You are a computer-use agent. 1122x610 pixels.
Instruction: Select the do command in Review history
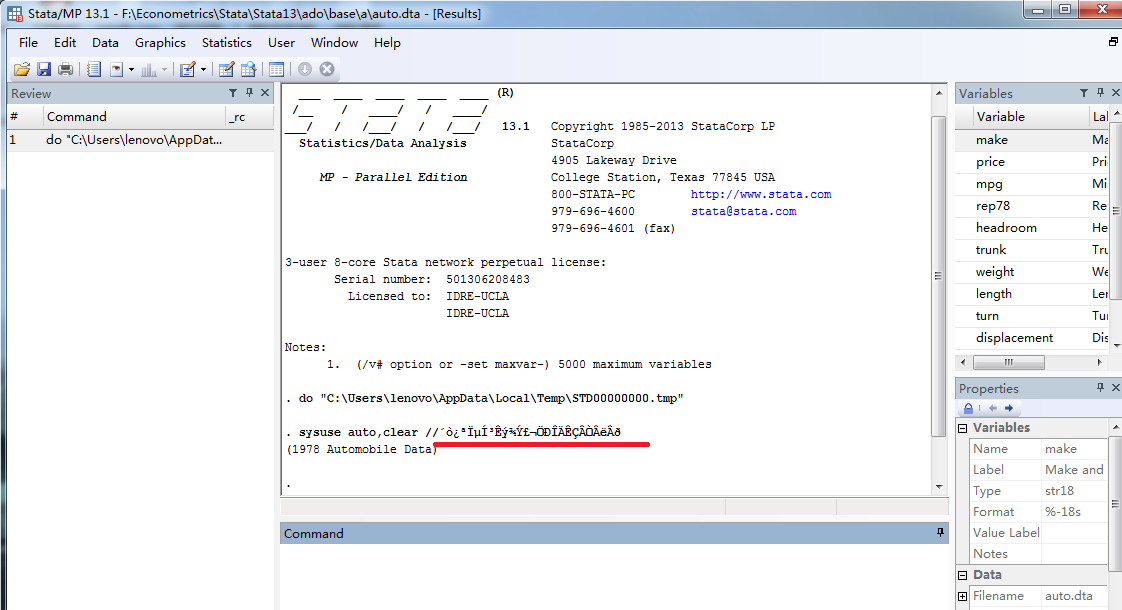coord(140,140)
